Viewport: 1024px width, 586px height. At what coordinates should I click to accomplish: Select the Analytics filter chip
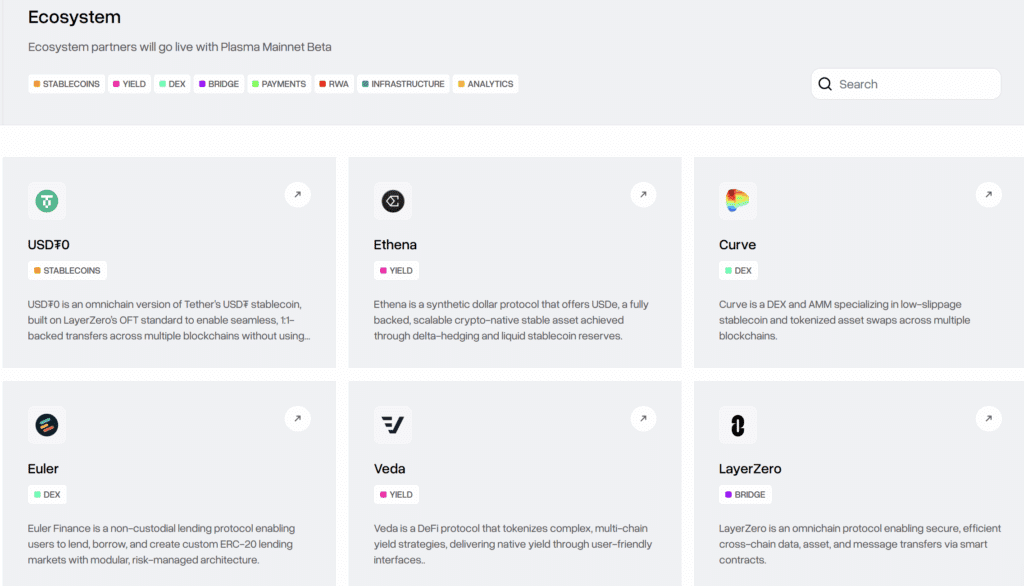click(485, 84)
